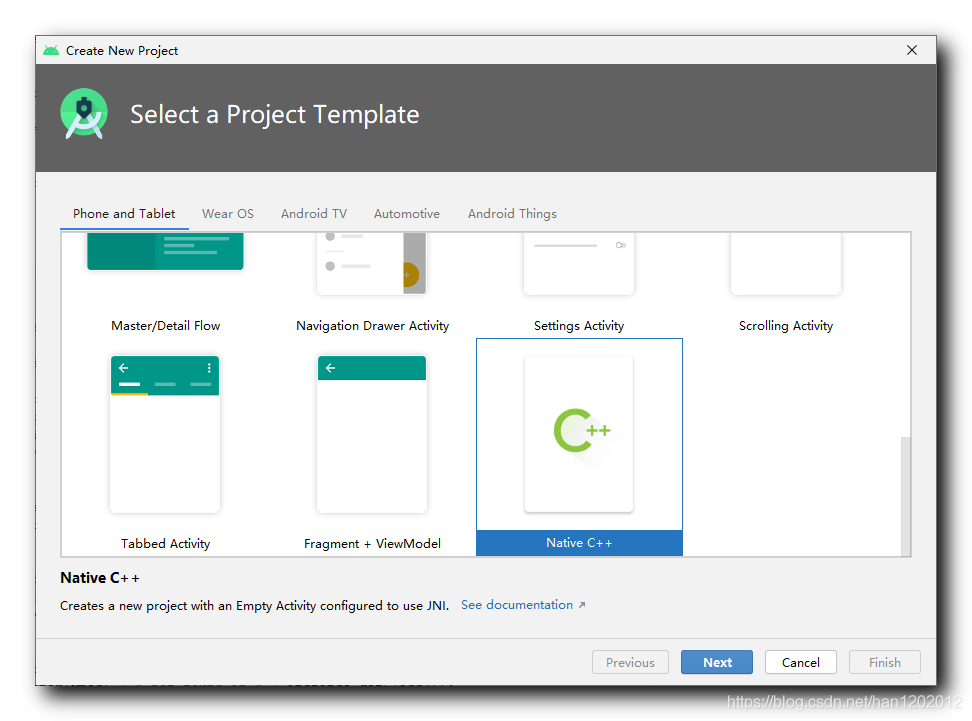The image size is (972, 721).
Task: Click the Navigation Drawer Activity label
Action: coord(372,325)
